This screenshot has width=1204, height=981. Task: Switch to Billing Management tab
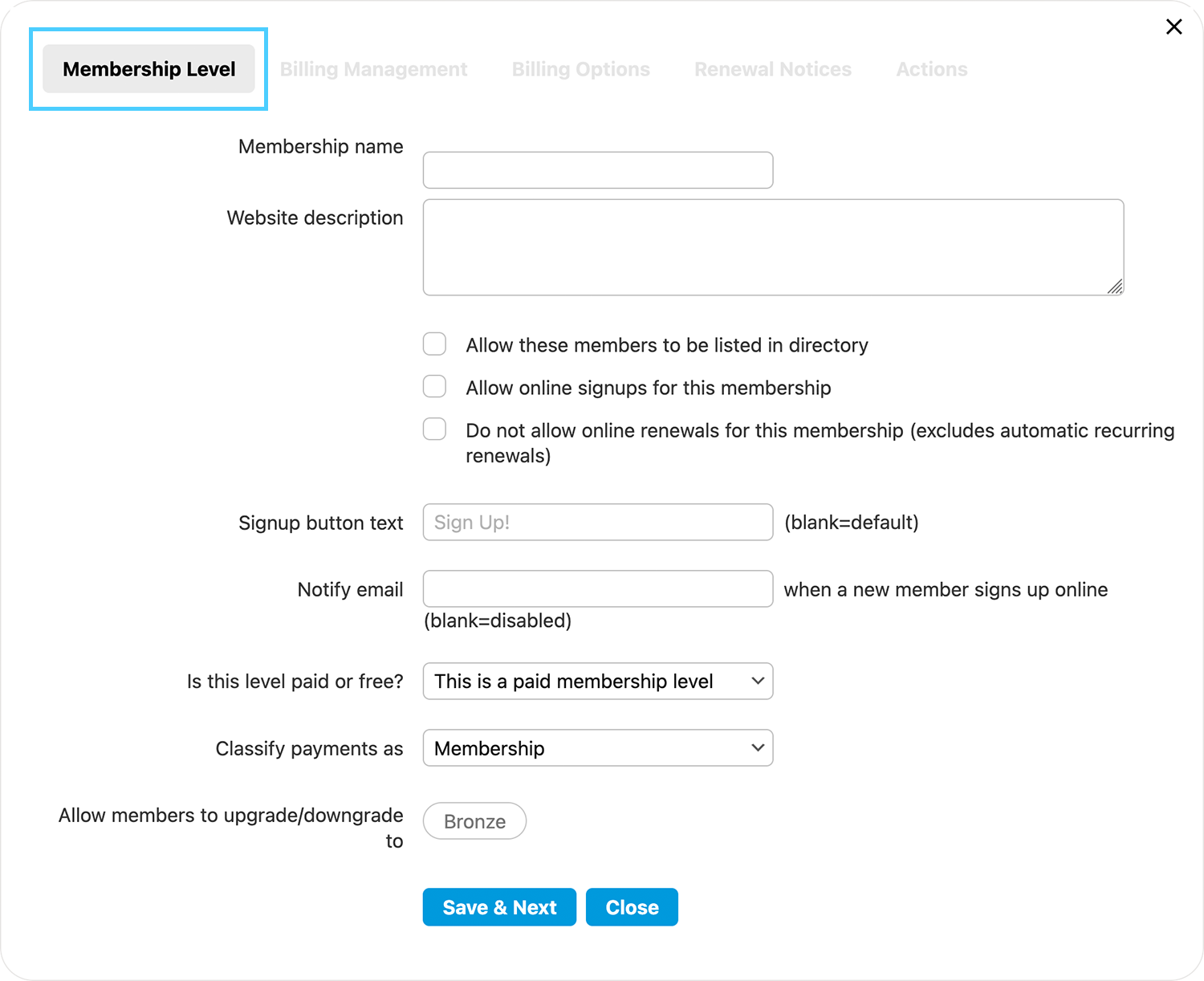tap(373, 70)
